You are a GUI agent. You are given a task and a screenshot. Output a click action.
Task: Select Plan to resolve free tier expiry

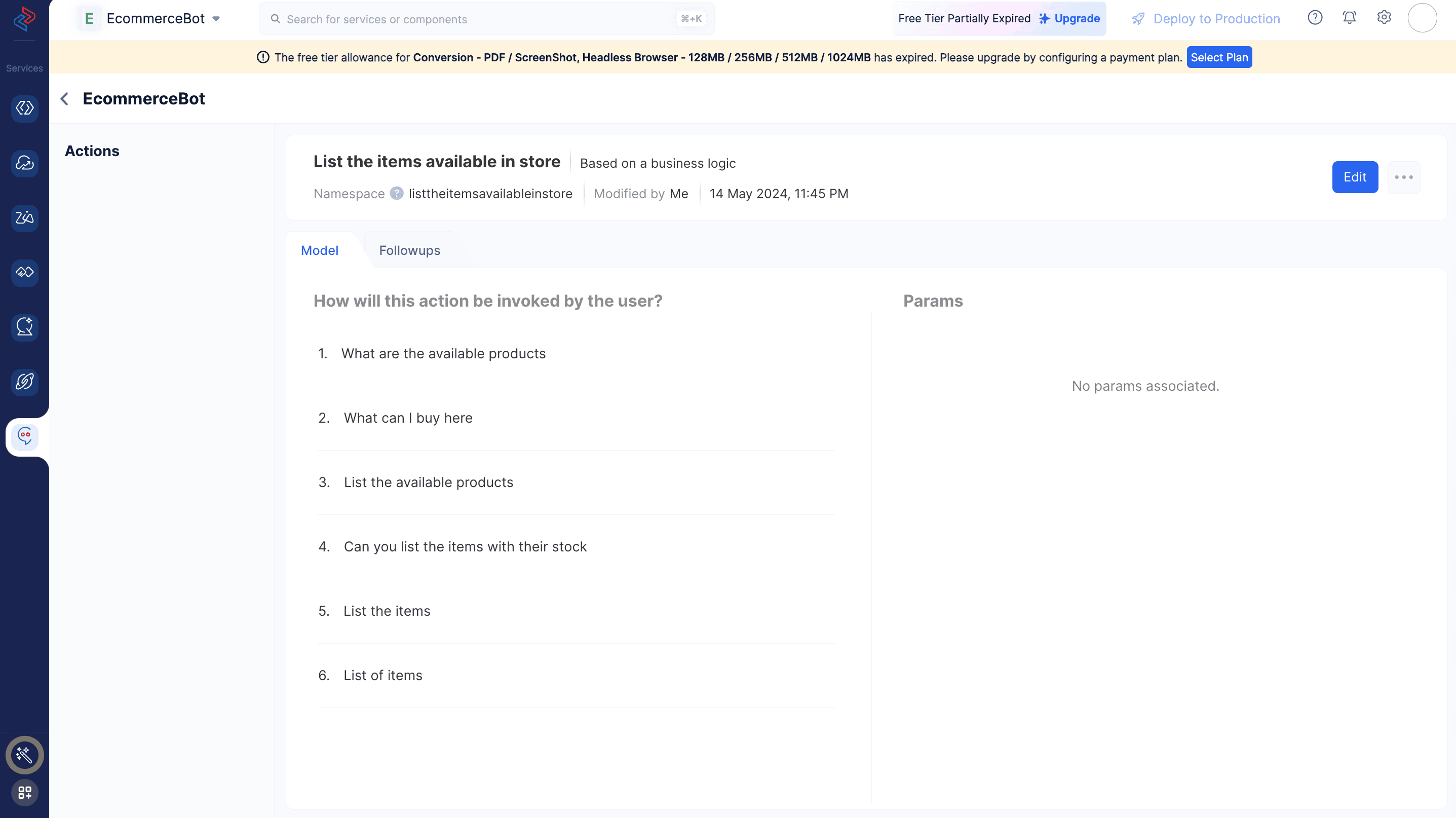[1219, 57]
